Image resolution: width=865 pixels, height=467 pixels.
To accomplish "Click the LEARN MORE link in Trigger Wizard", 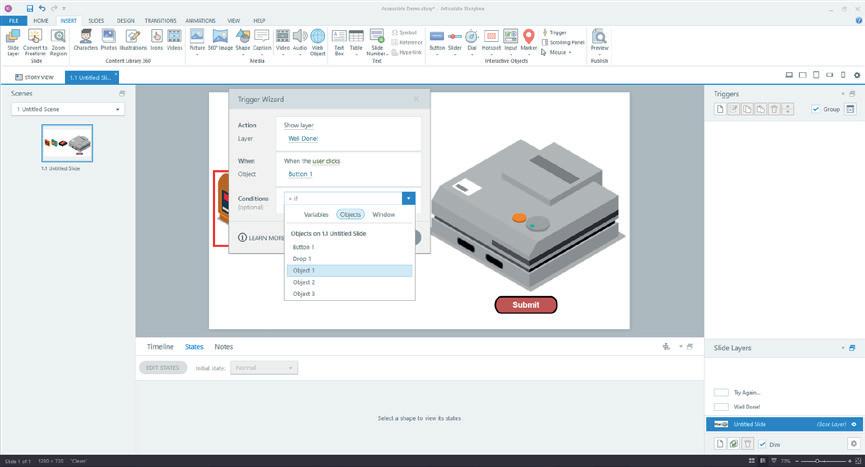I will pos(261,238).
